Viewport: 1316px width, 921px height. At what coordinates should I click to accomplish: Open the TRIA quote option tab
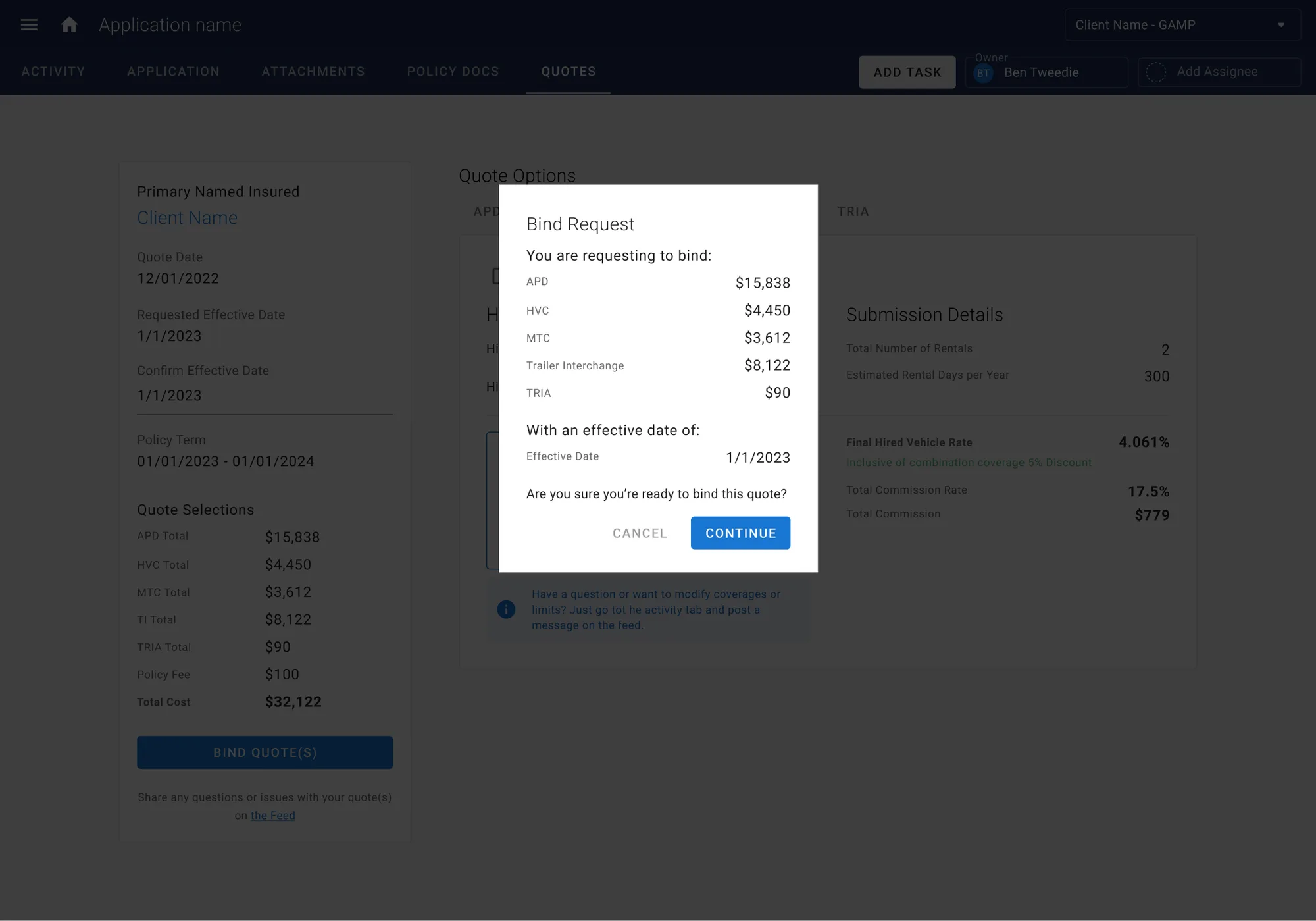853,211
